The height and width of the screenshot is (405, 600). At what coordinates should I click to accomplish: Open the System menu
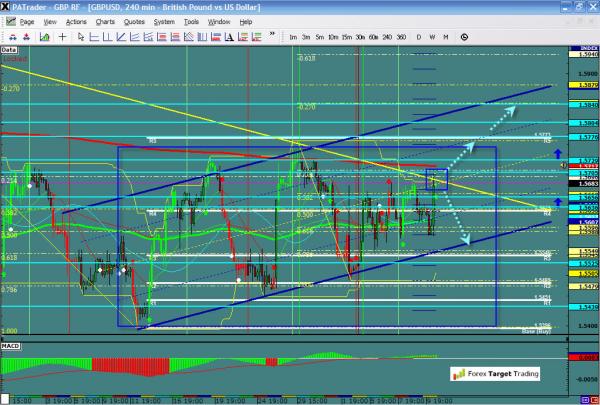pos(164,20)
